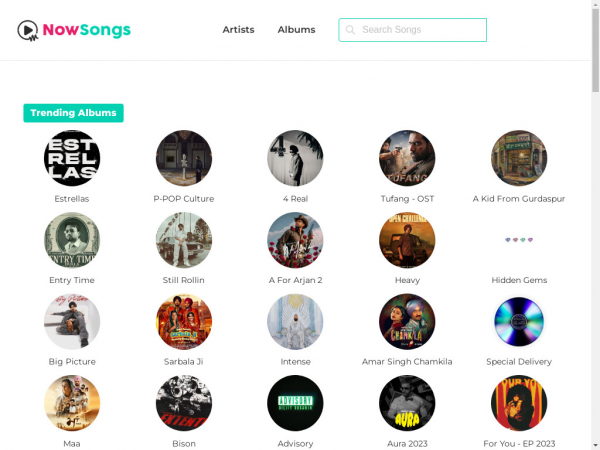The width and height of the screenshot is (600, 450).
Task: Open the Entry Time album cover
Action: [72, 240]
